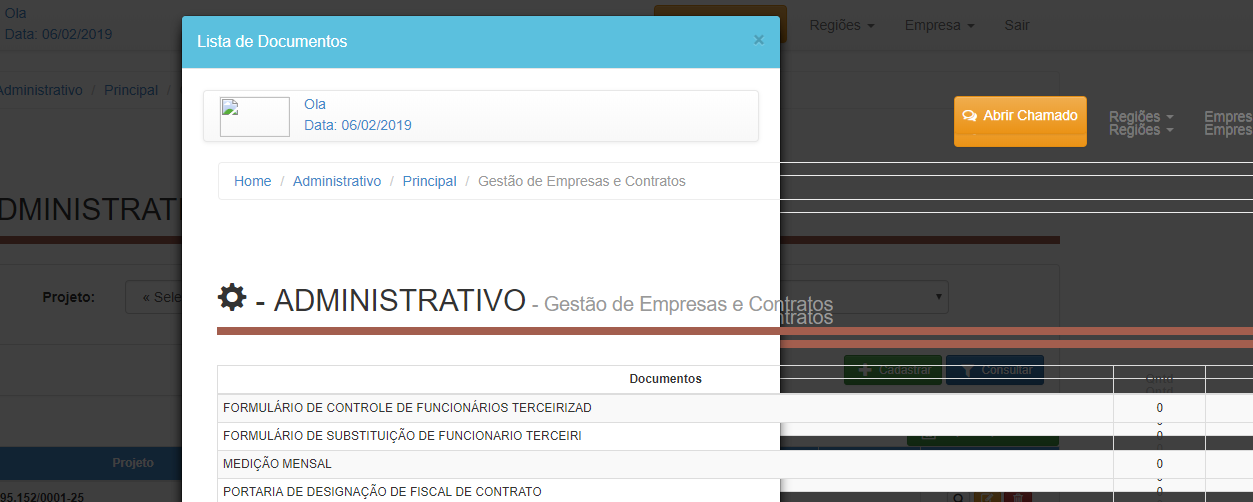1253x502 pixels.
Task: Click the Ola user link in modal
Action: tap(315, 104)
